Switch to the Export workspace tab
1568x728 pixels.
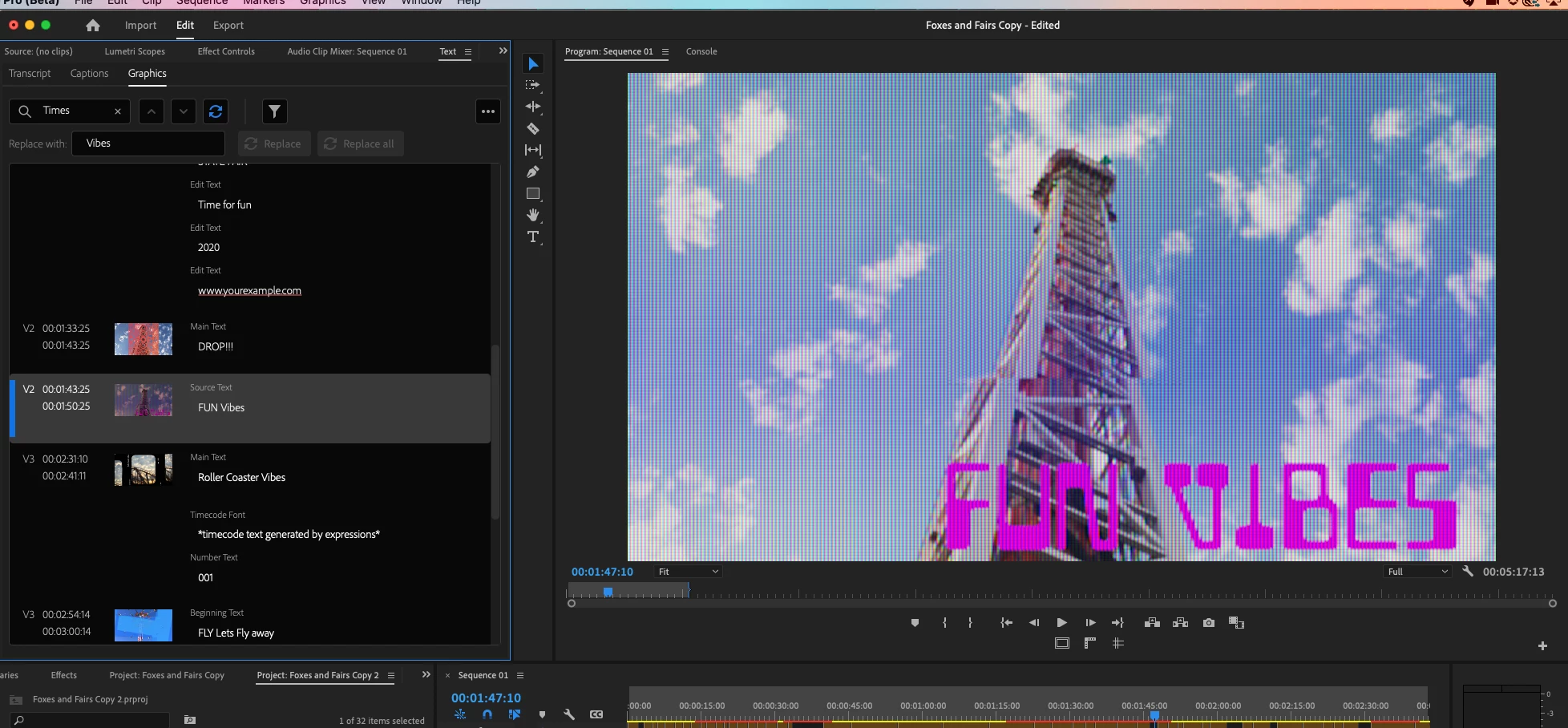click(228, 25)
